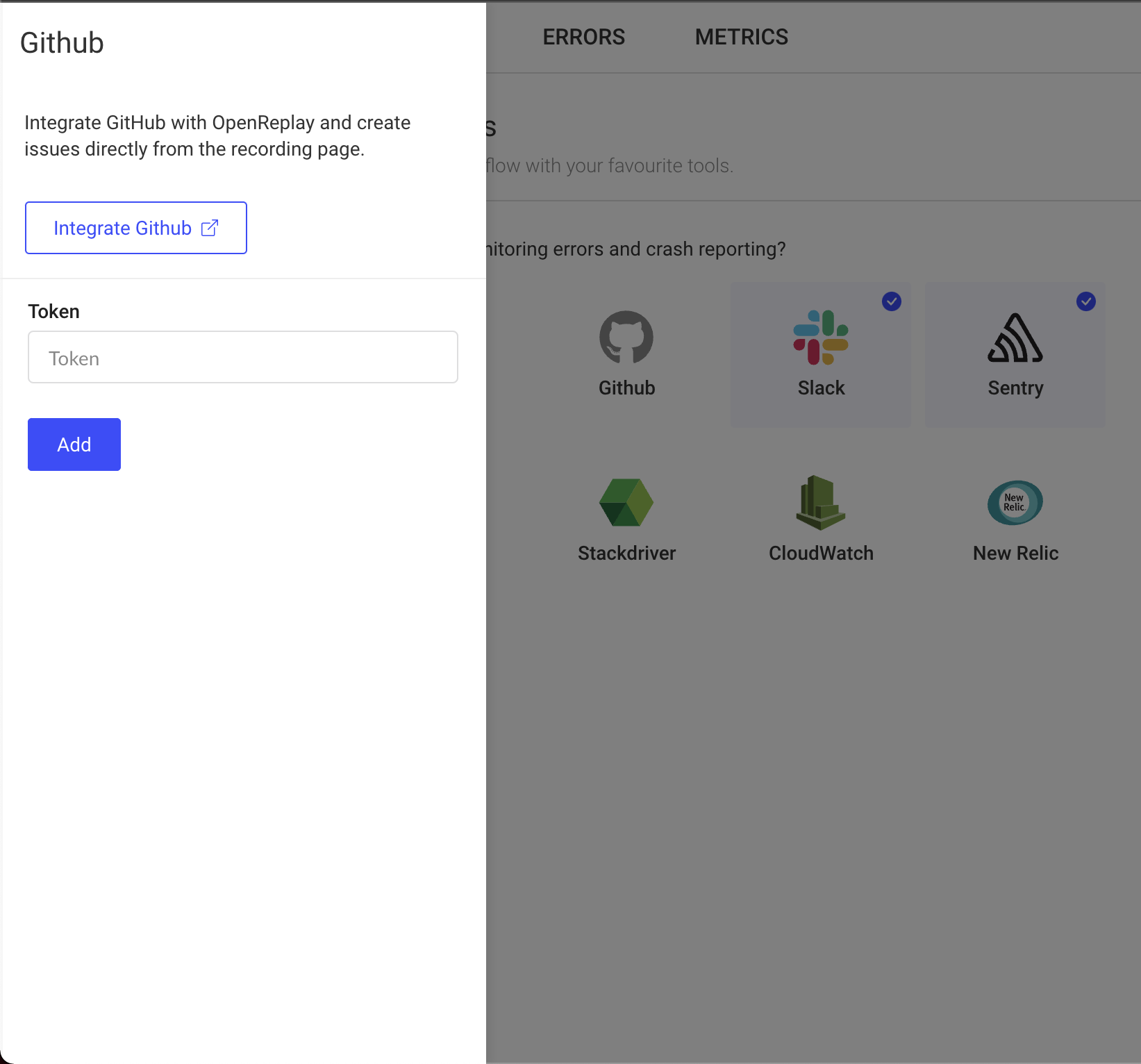The height and width of the screenshot is (1064, 1141).
Task: Select the Stackdriver hexagon icon
Action: point(626,502)
